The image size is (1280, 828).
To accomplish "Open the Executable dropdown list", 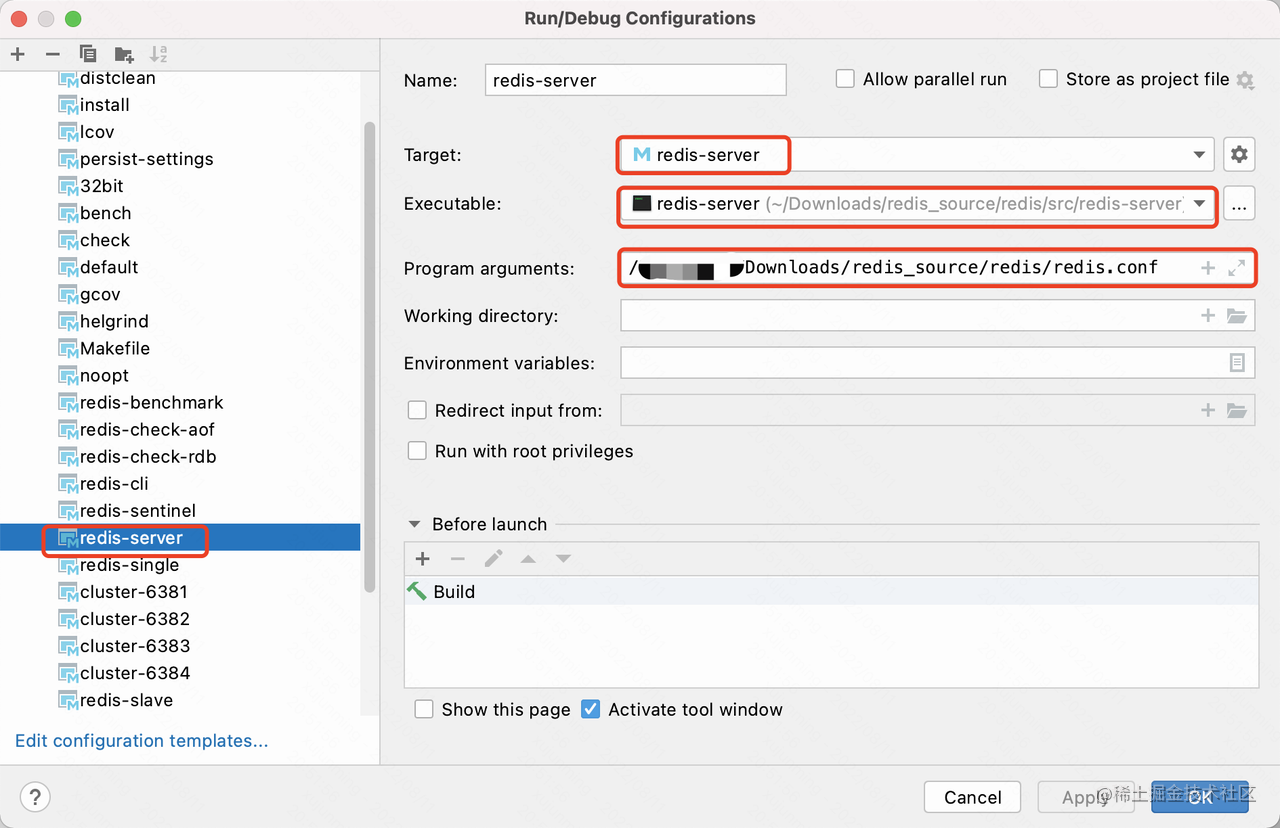I will coord(1199,204).
